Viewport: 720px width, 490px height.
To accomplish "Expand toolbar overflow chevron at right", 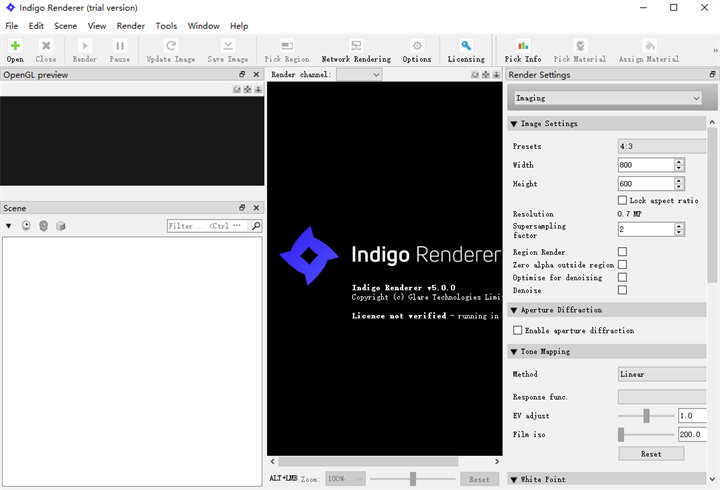I will click(x=715, y=50).
